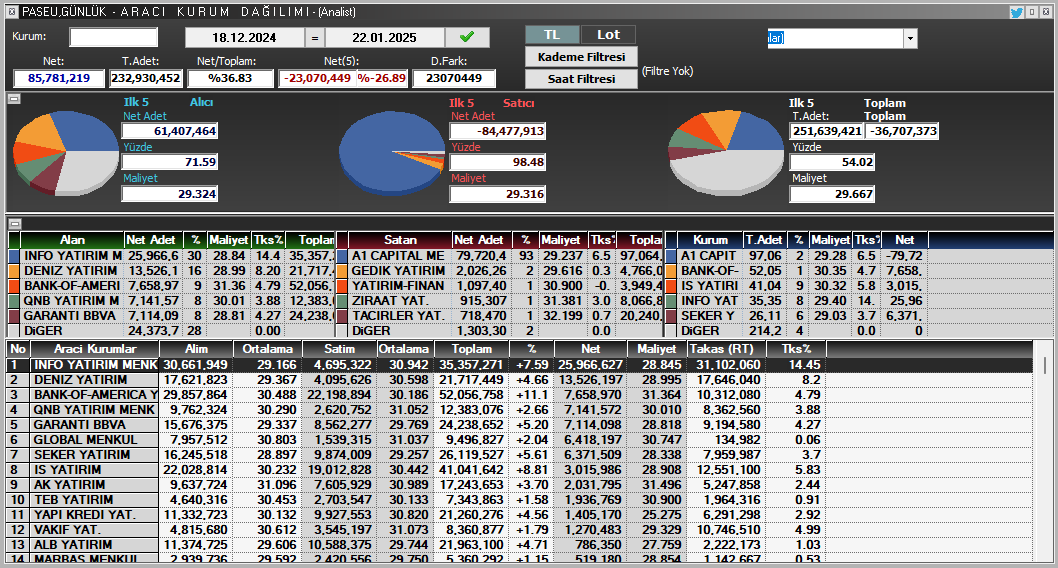Sort main table by Tks% header
This screenshot has width=1058, height=568.
[796, 349]
